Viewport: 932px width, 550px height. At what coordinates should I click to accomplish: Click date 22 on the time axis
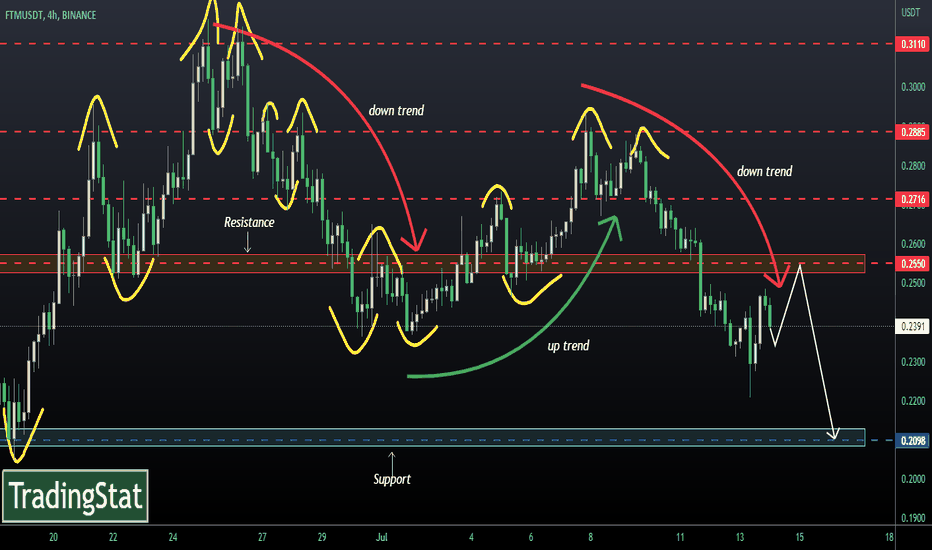click(113, 537)
